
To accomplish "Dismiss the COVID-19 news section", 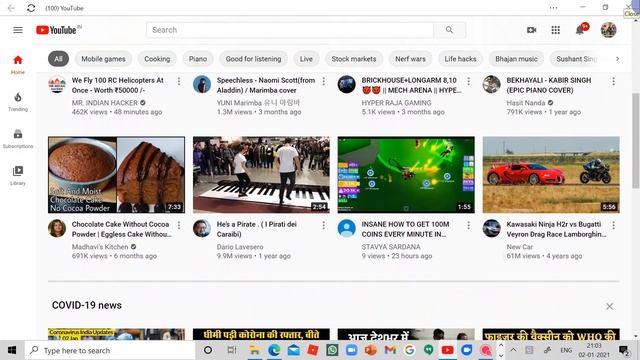I will click(609, 306).
